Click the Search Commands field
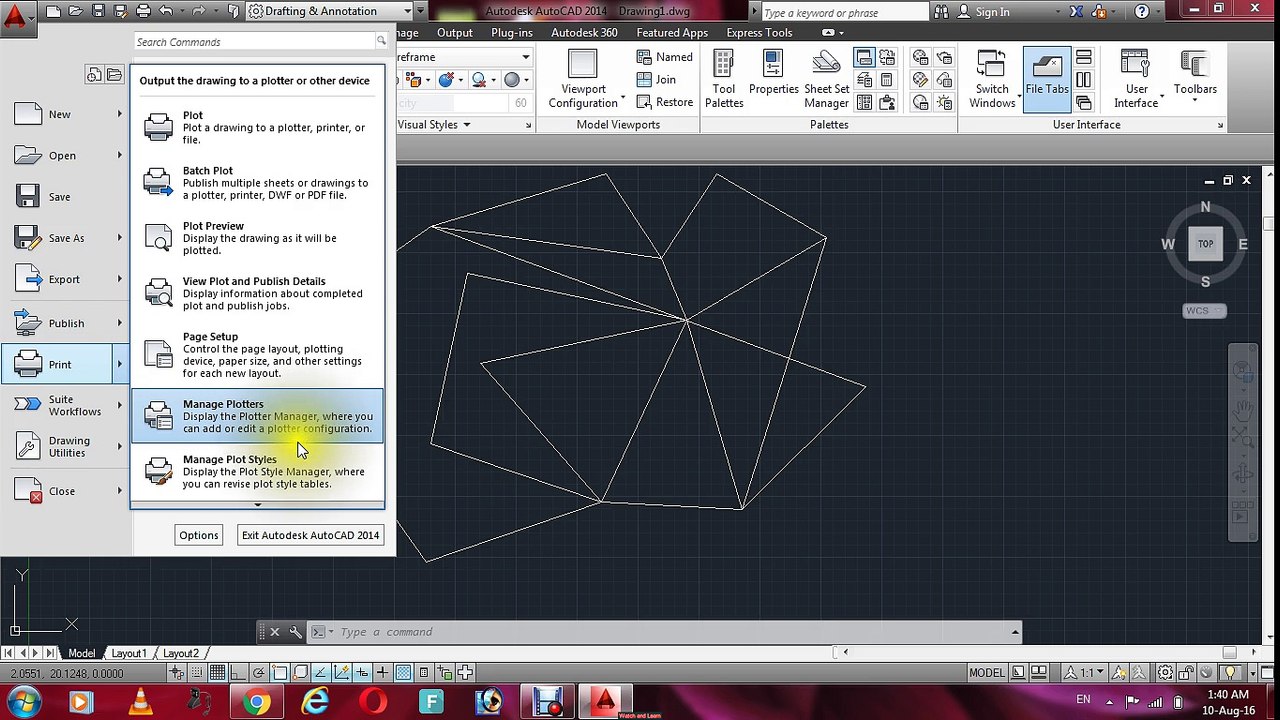Image resolution: width=1280 pixels, height=720 pixels. 255,42
